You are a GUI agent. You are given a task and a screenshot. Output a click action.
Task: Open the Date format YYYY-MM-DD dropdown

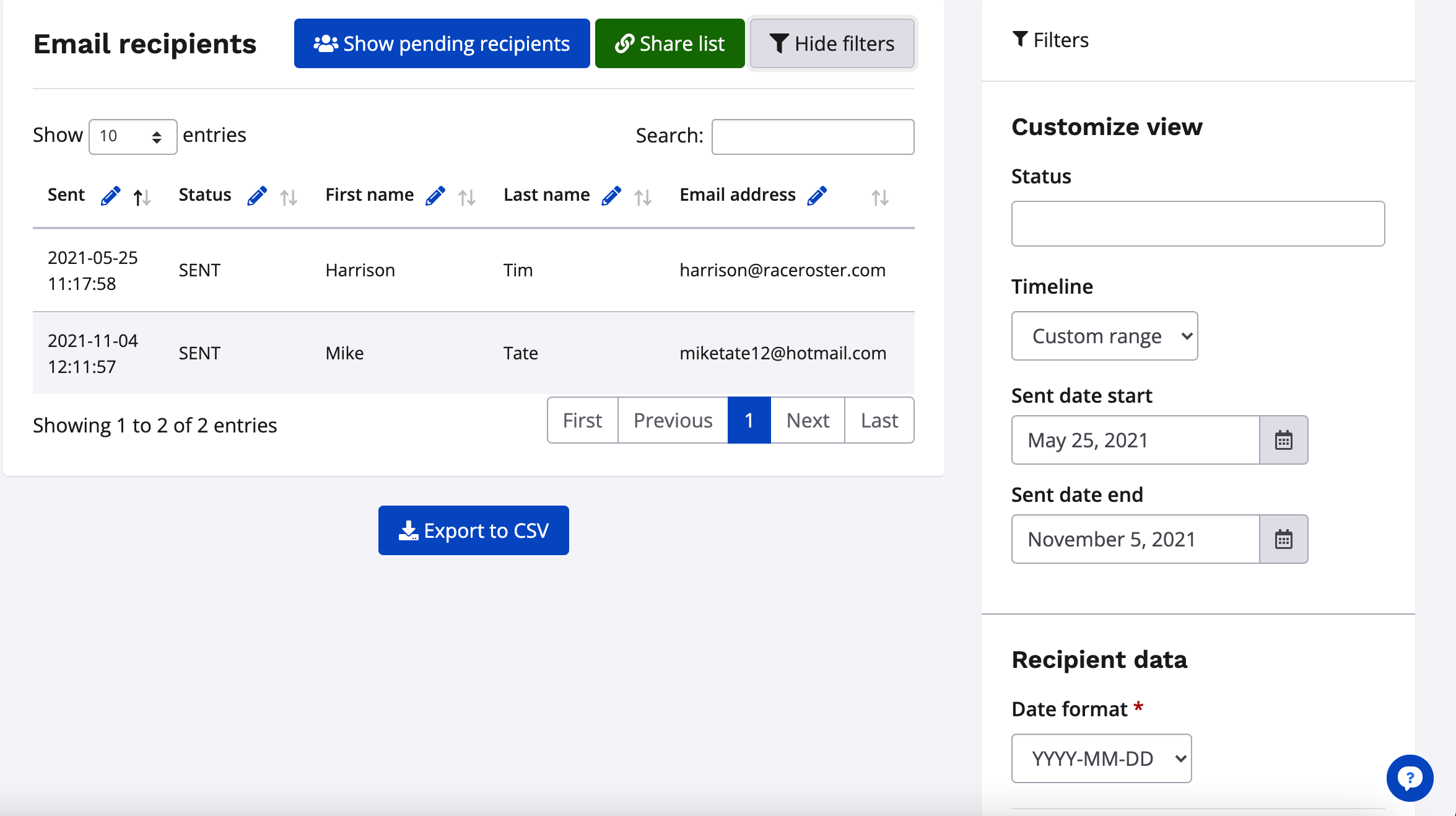[1101, 758]
